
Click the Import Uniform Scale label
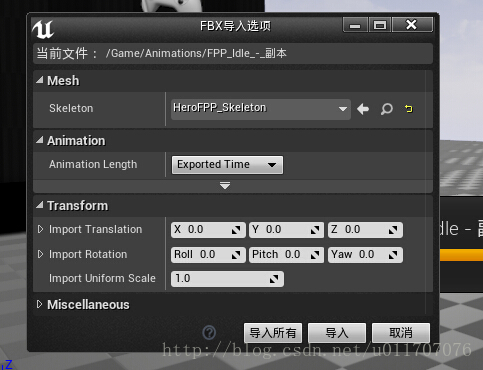(102, 278)
